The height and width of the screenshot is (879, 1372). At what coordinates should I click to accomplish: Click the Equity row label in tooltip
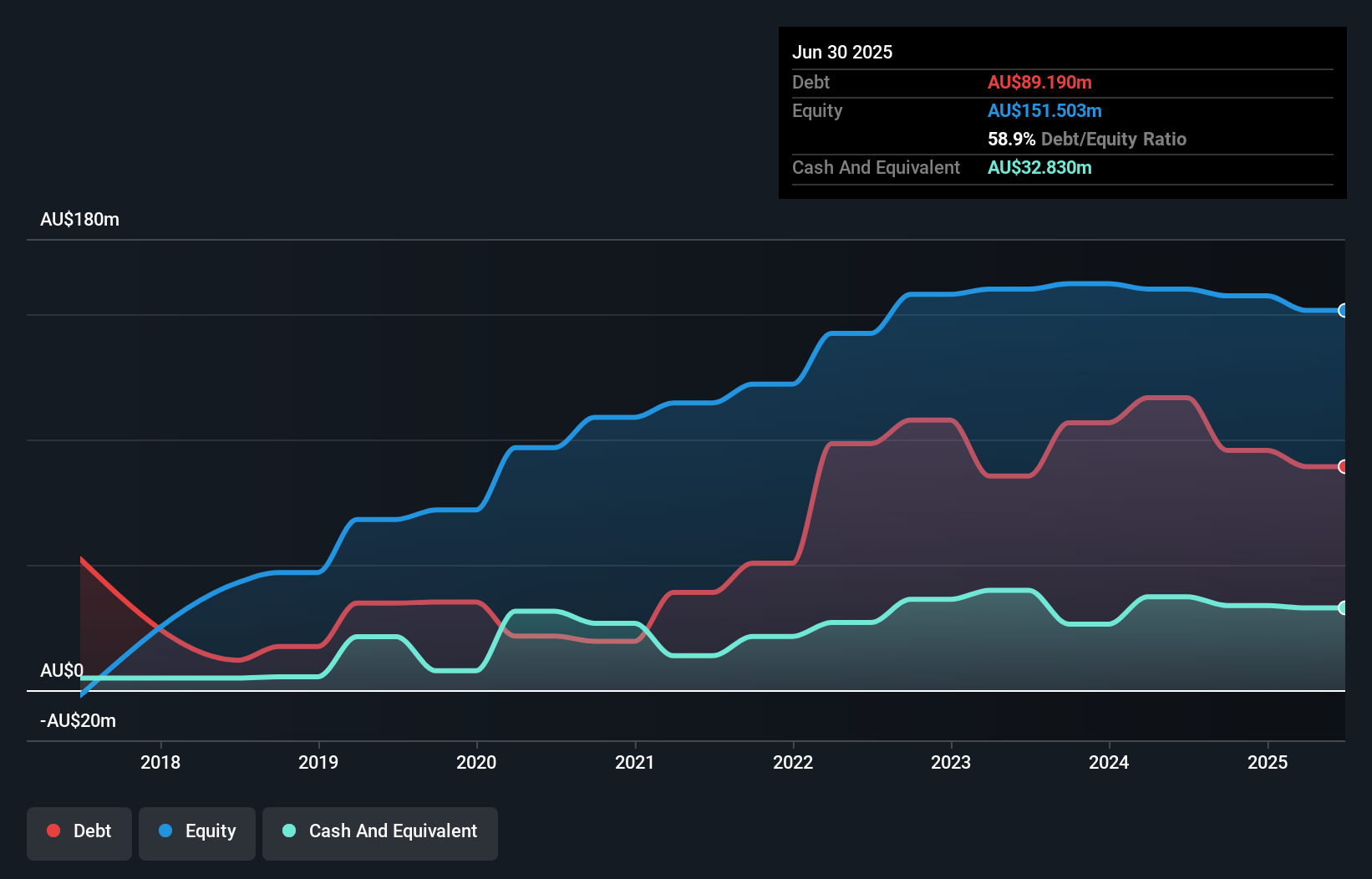pos(817,111)
